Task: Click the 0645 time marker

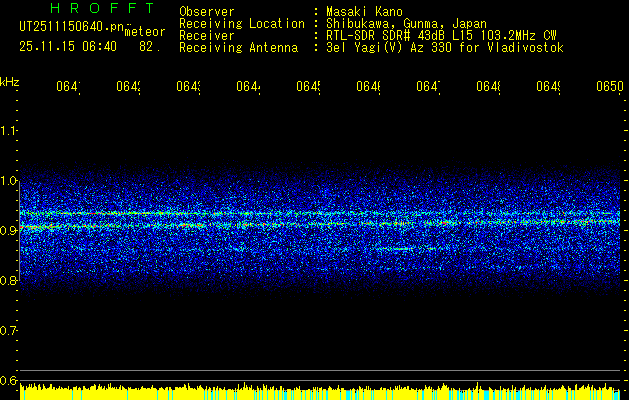Action: click(x=308, y=87)
